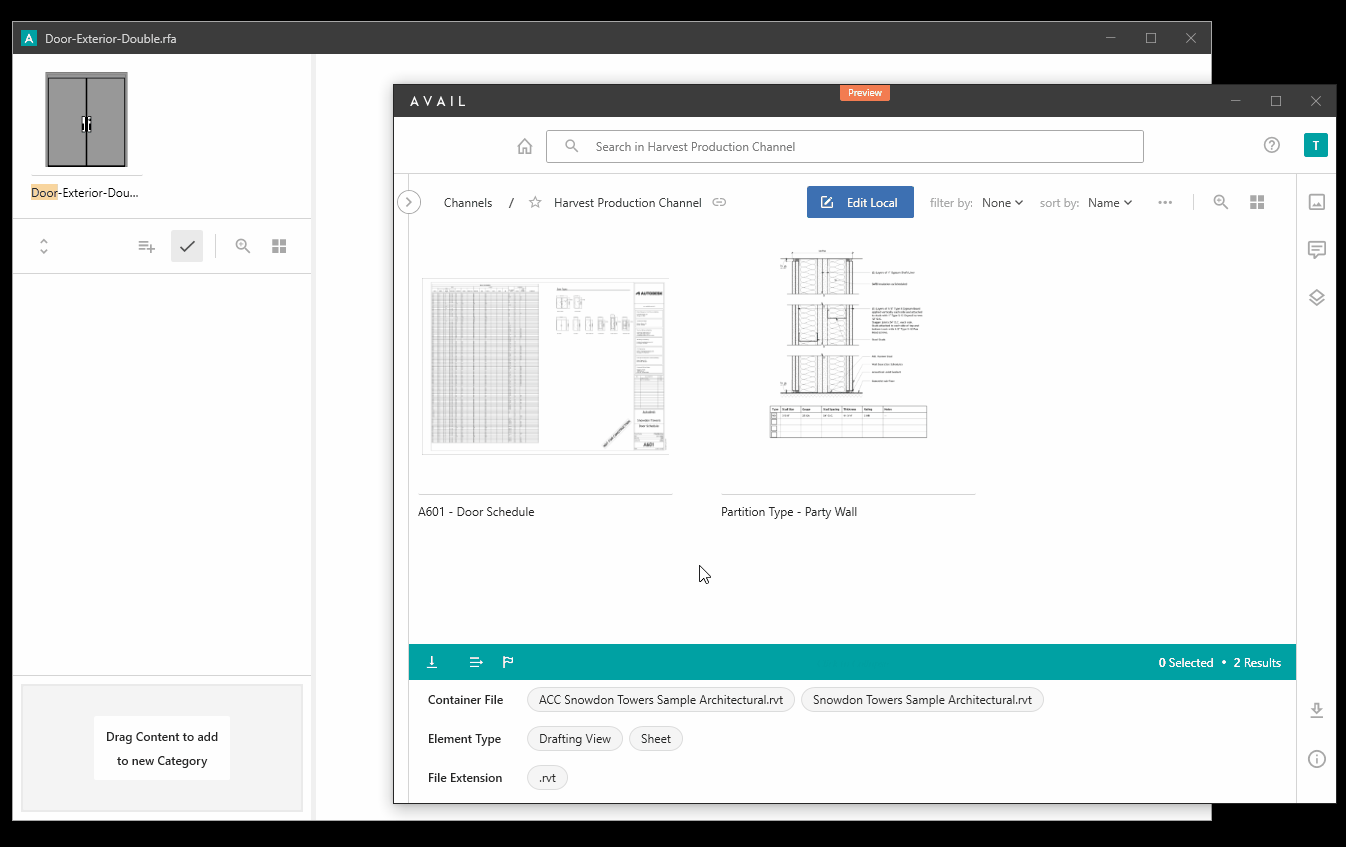Image resolution: width=1346 pixels, height=847 pixels.
Task: Click the magnifier zoom icon above the thumbnails
Action: coord(1220,201)
